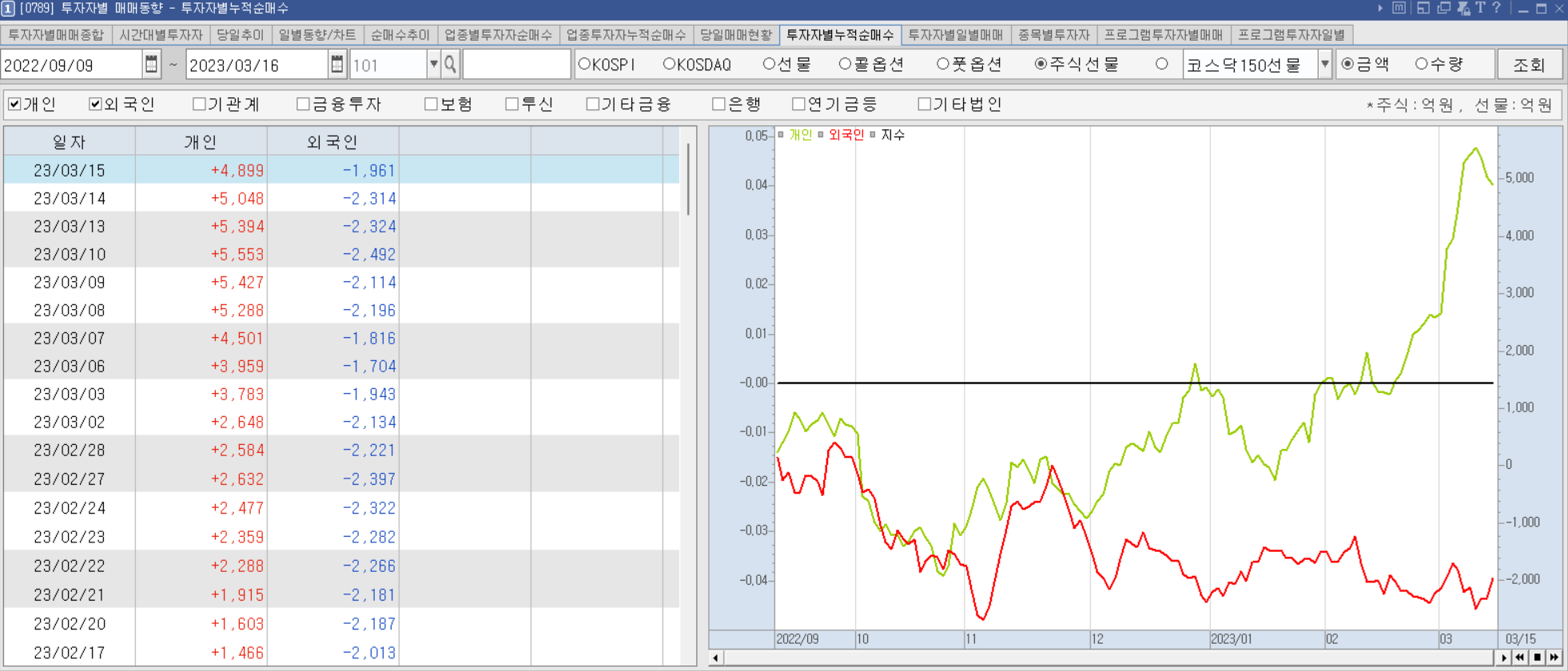Screen dimensions: 1568x671
Task: Click the T font size icon
Action: pyautogui.click(x=1480, y=8)
